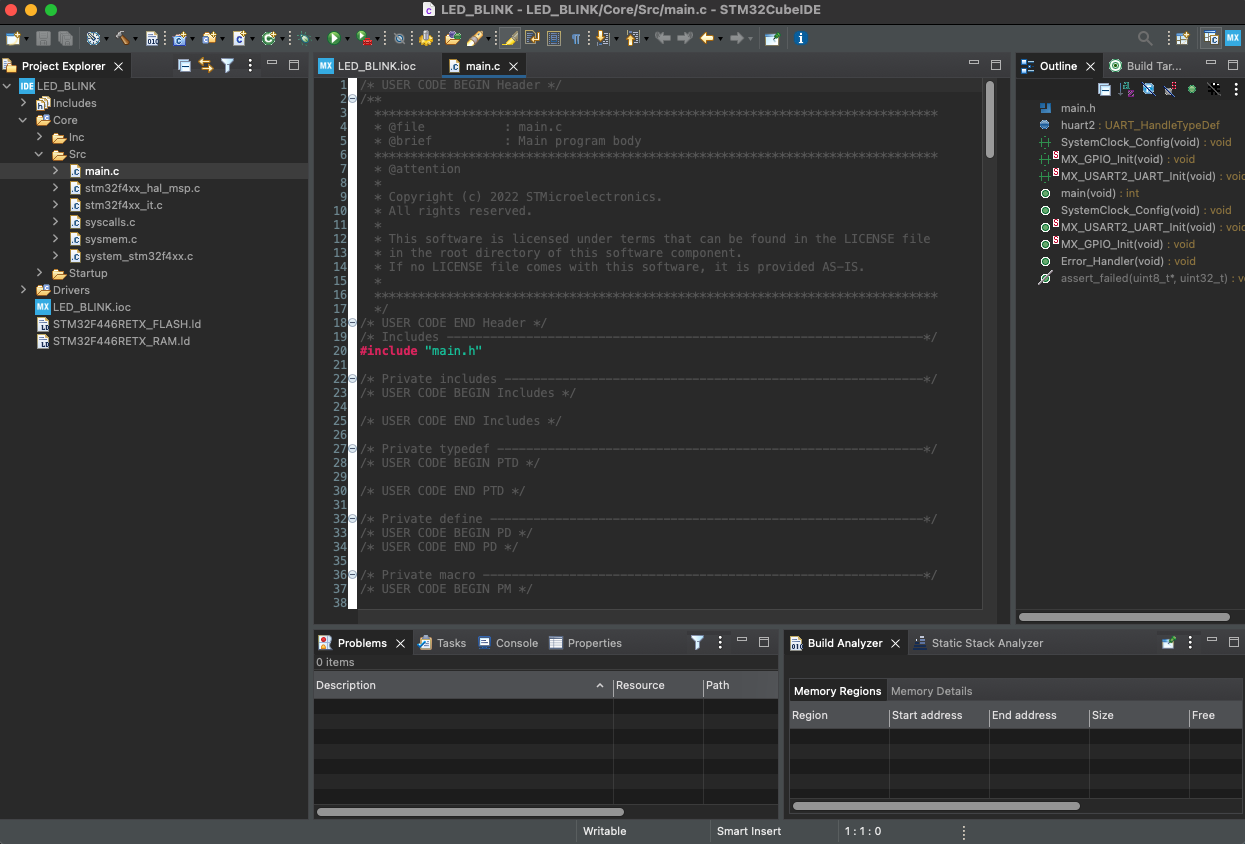
Task: Click the Open Element folder icon
Action: coord(453,38)
